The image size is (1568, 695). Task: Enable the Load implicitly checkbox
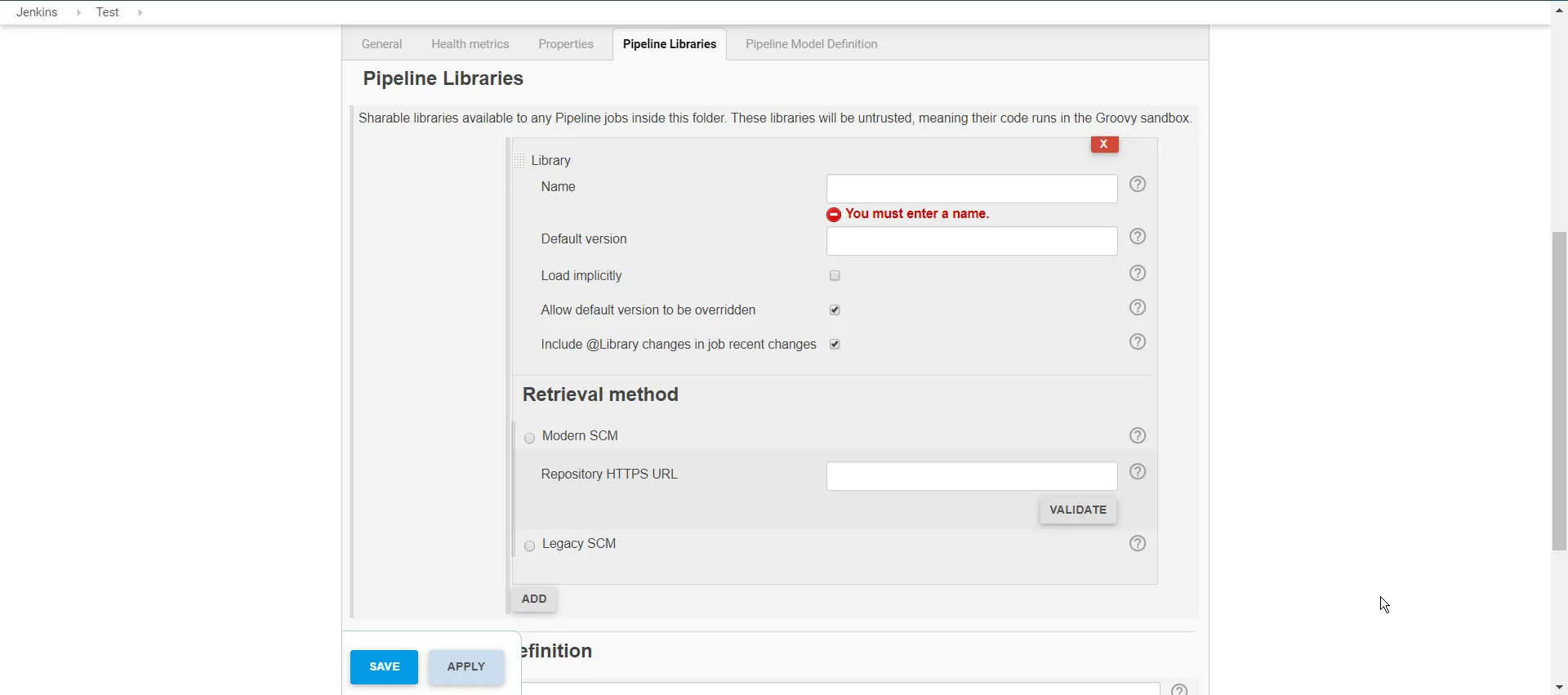click(x=835, y=276)
